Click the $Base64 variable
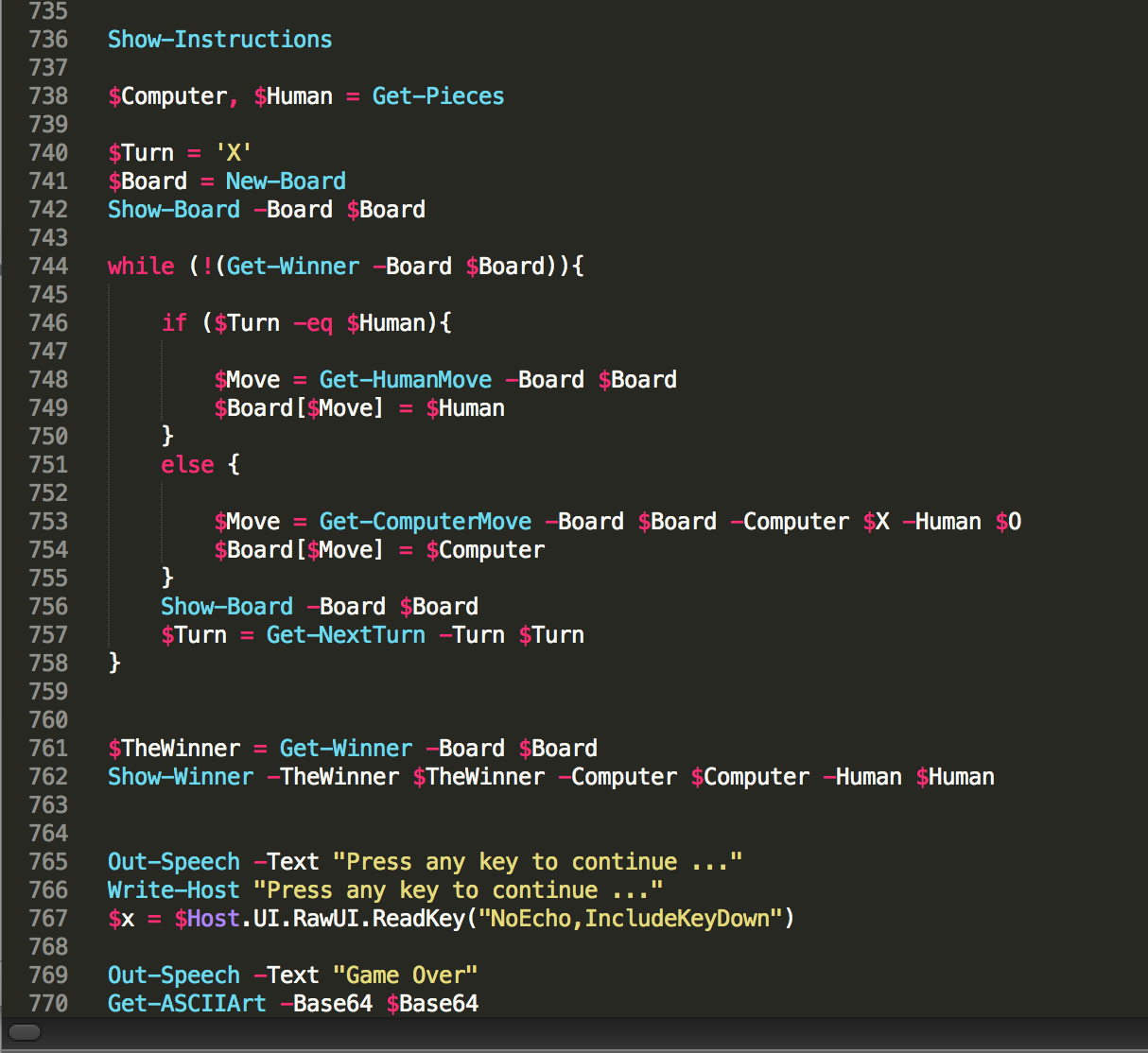This screenshot has height=1053, width=1148. pos(432,1004)
